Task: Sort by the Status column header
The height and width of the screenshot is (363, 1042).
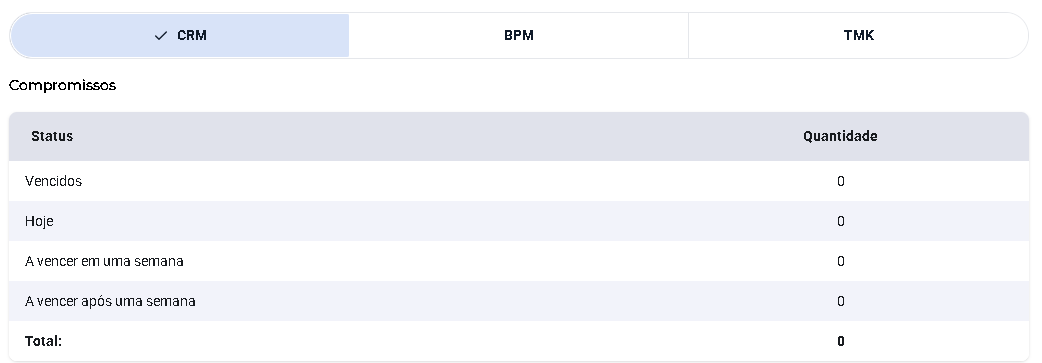Action: tap(52, 136)
